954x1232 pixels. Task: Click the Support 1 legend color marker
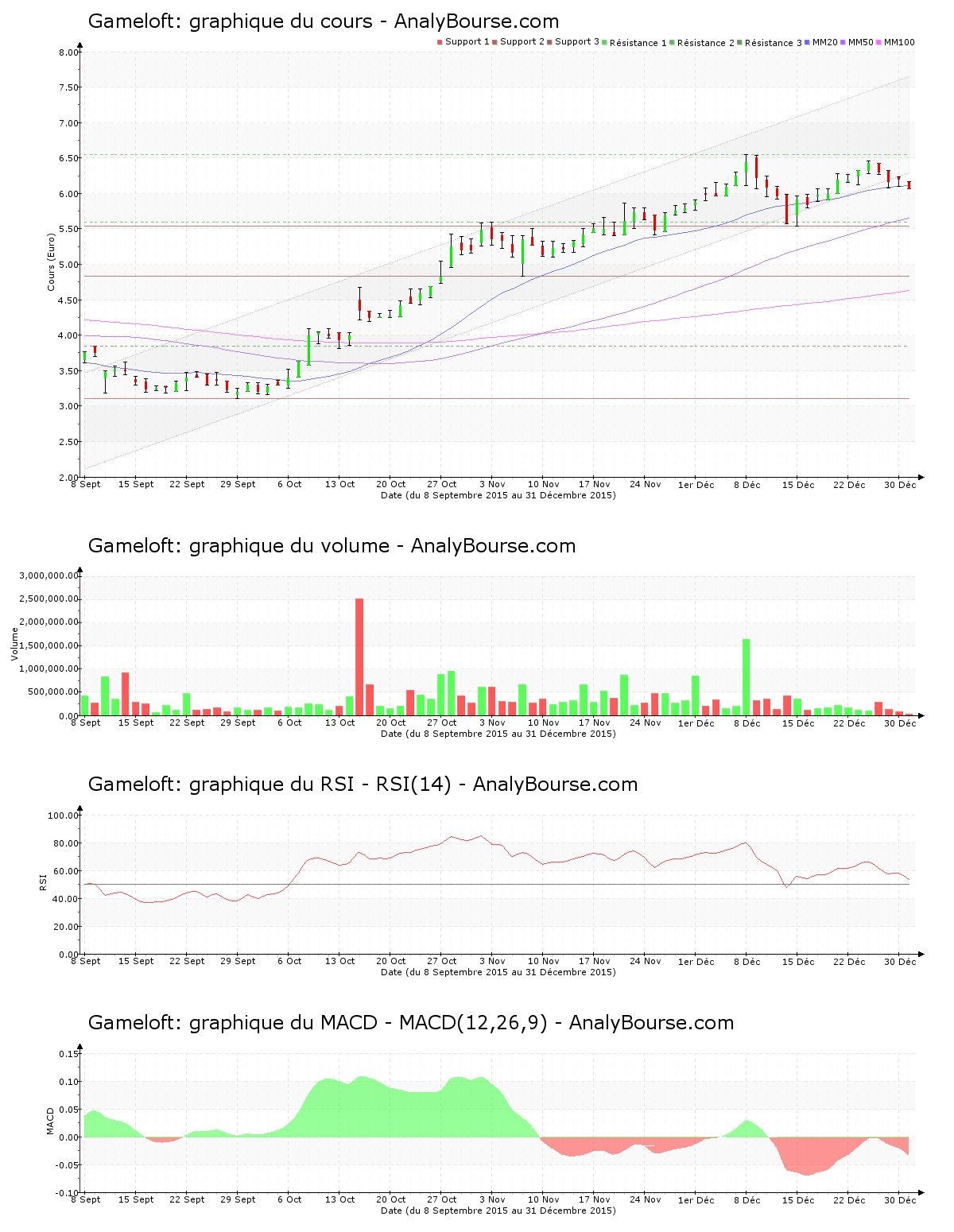[x=440, y=42]
